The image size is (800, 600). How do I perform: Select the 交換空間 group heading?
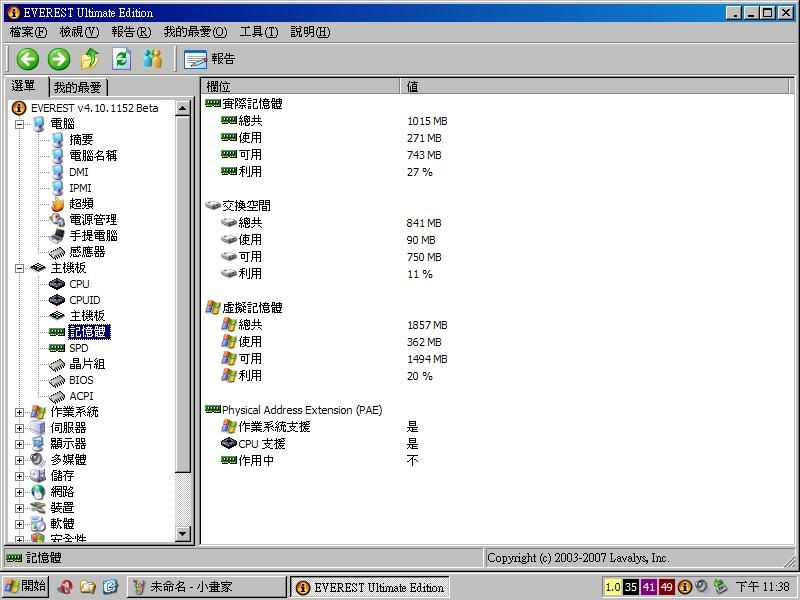[x=246, y=206]
